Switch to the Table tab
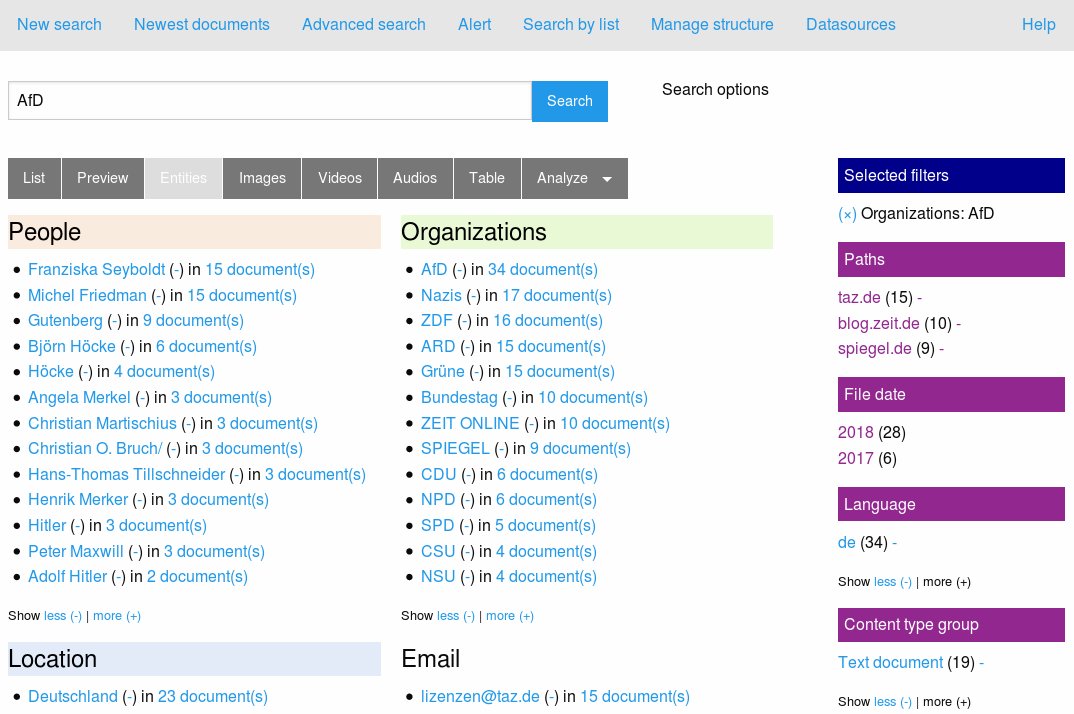 tap(487, 178)
